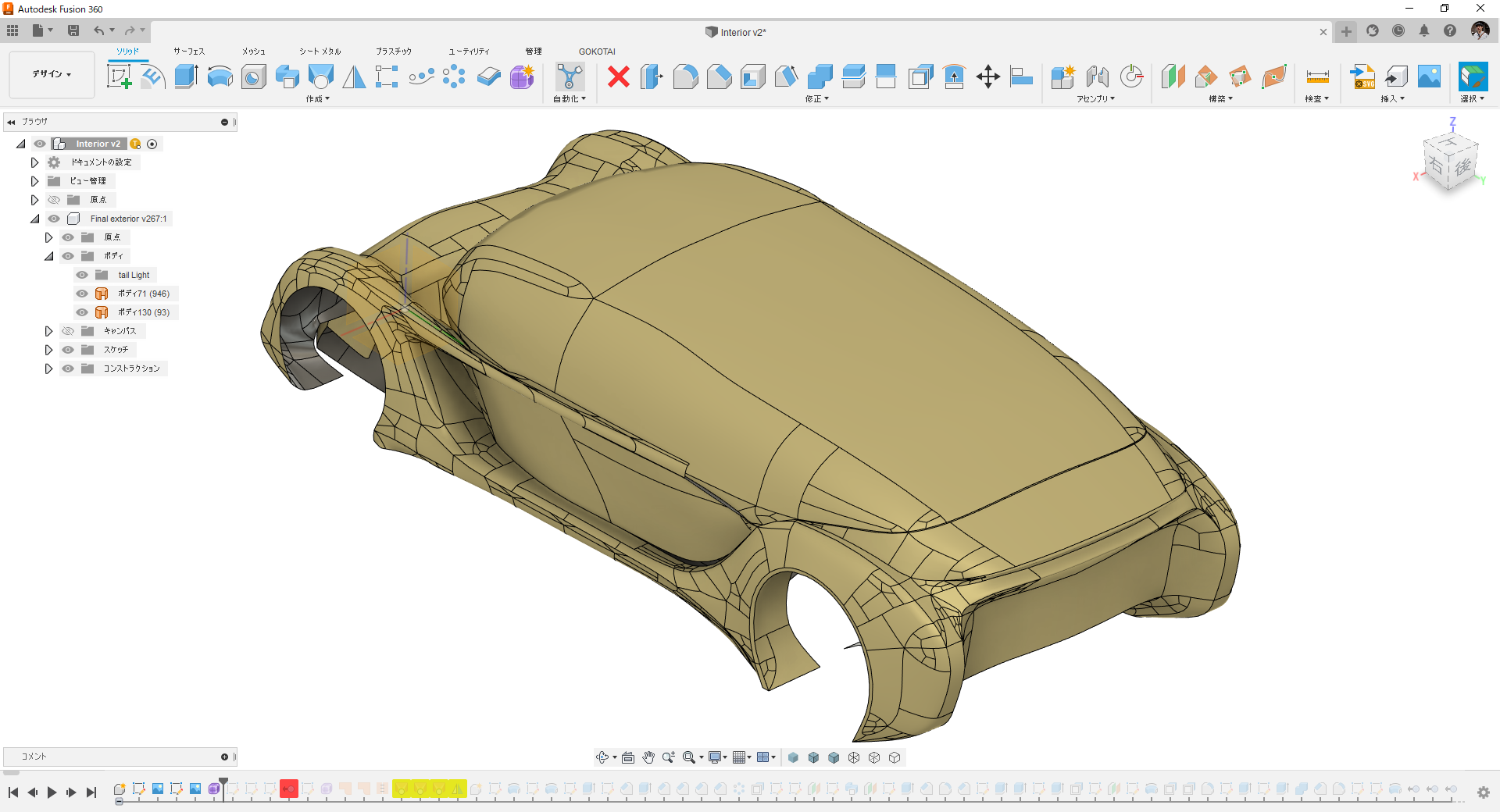The height and width of the screenshot is (812, 1500).
Task: Hide the tail Light folder
Action: pyautogui.click(x=82, y=275)
